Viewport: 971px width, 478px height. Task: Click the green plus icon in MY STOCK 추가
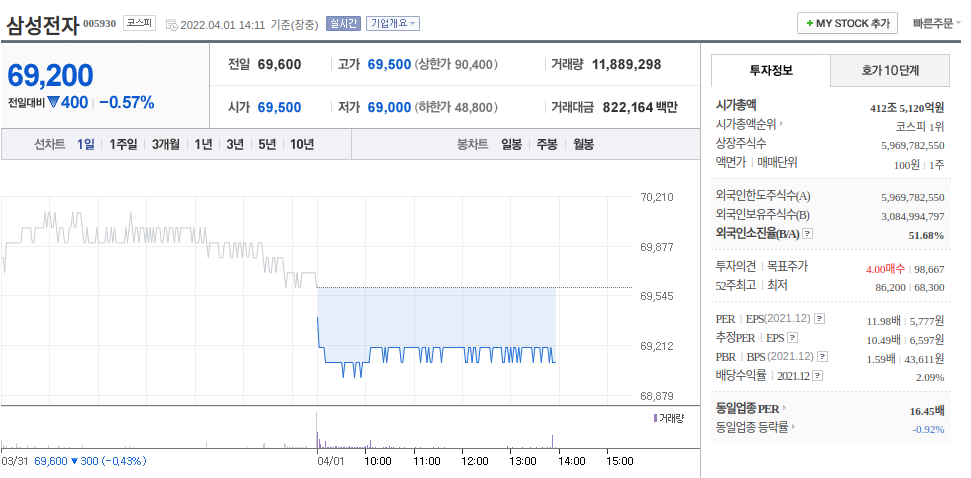pos(809,24)
